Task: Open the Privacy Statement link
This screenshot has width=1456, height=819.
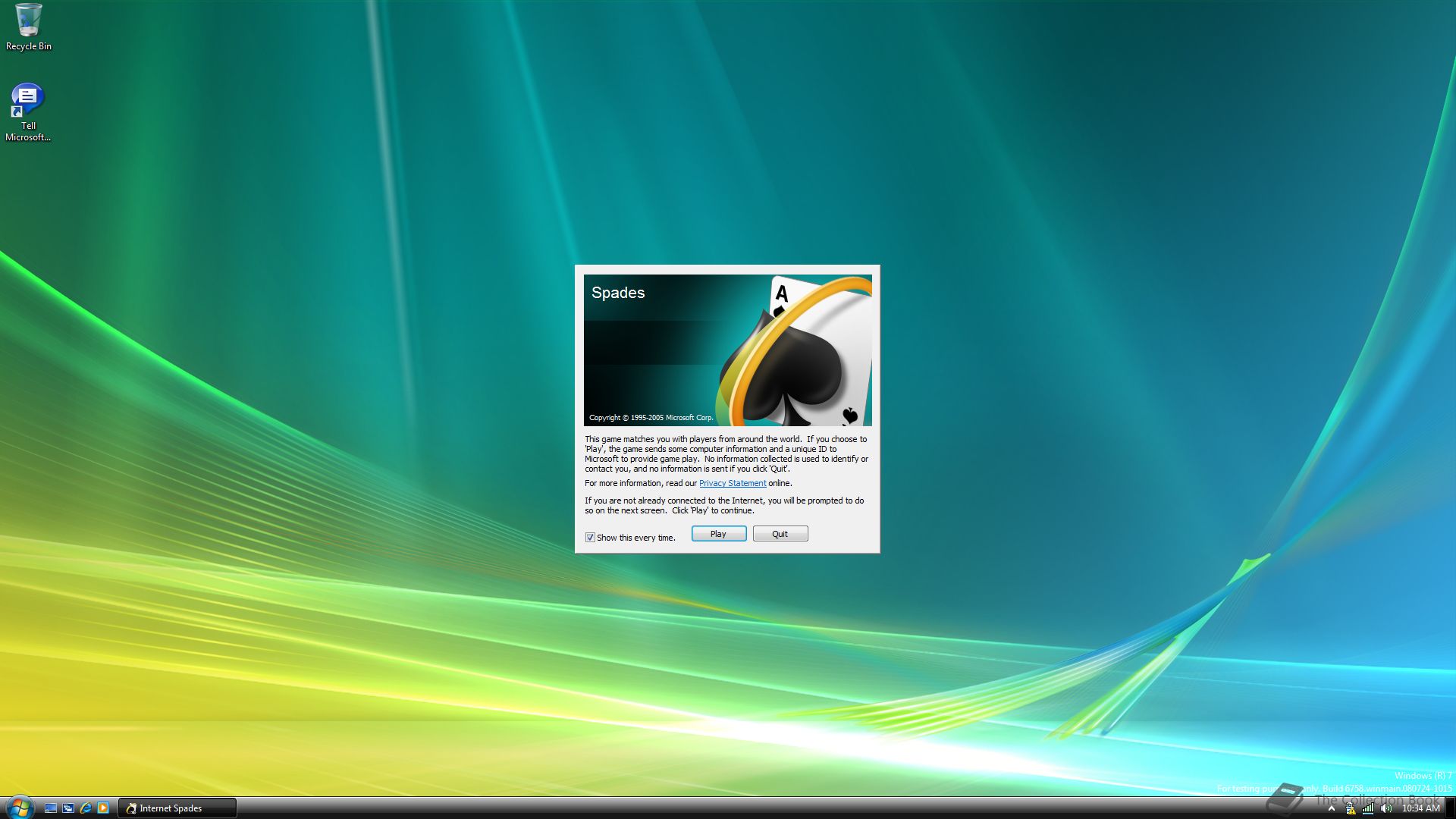Action: 732,483
